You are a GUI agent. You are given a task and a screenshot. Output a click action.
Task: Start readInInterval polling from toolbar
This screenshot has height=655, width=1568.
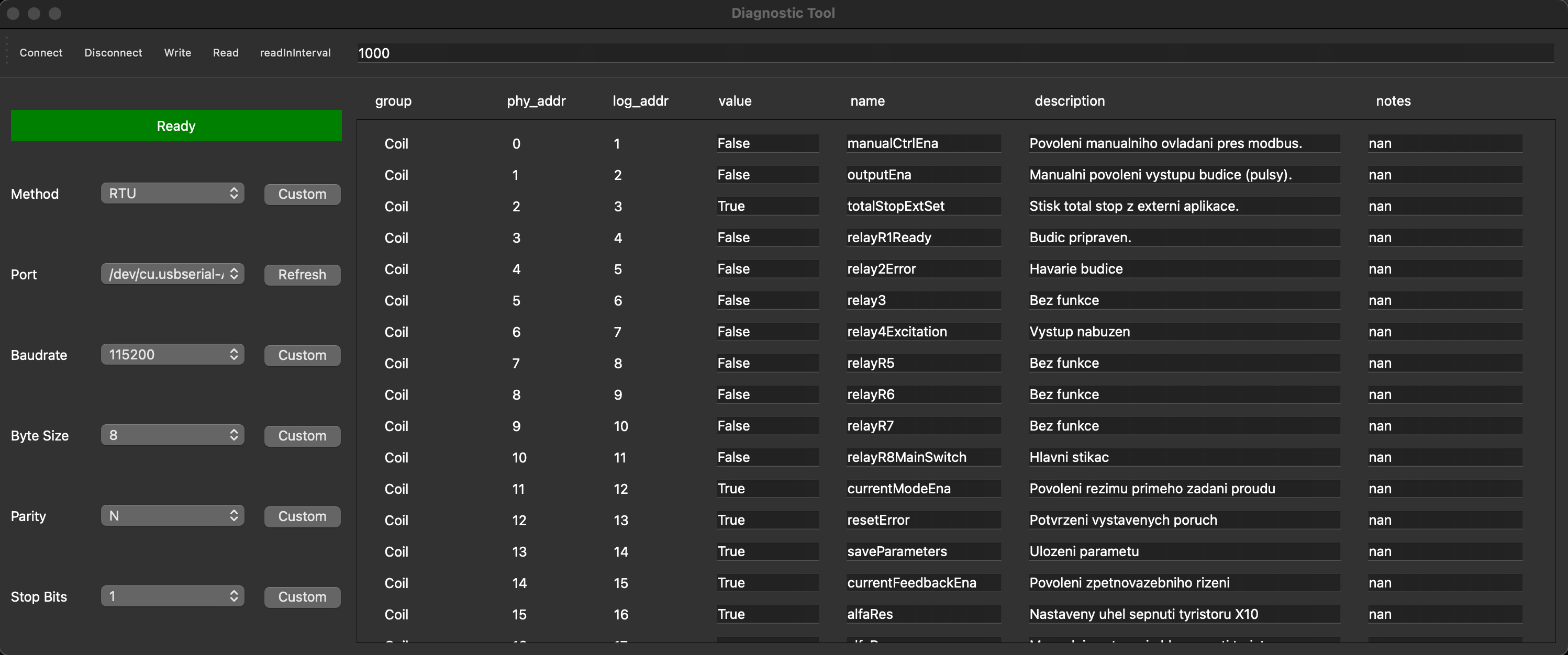(295, 53)
